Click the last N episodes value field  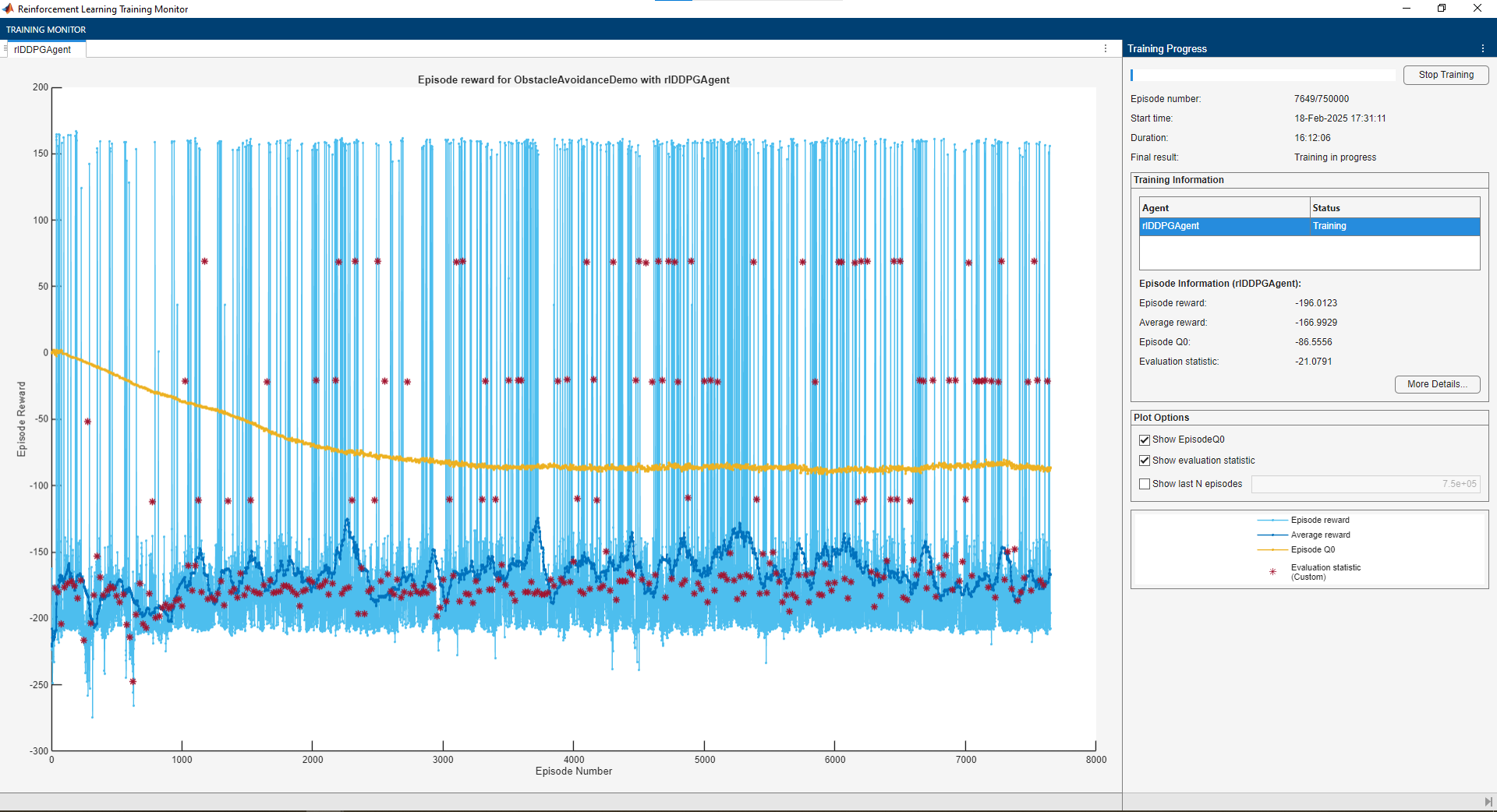click(x=1364, y=484)
